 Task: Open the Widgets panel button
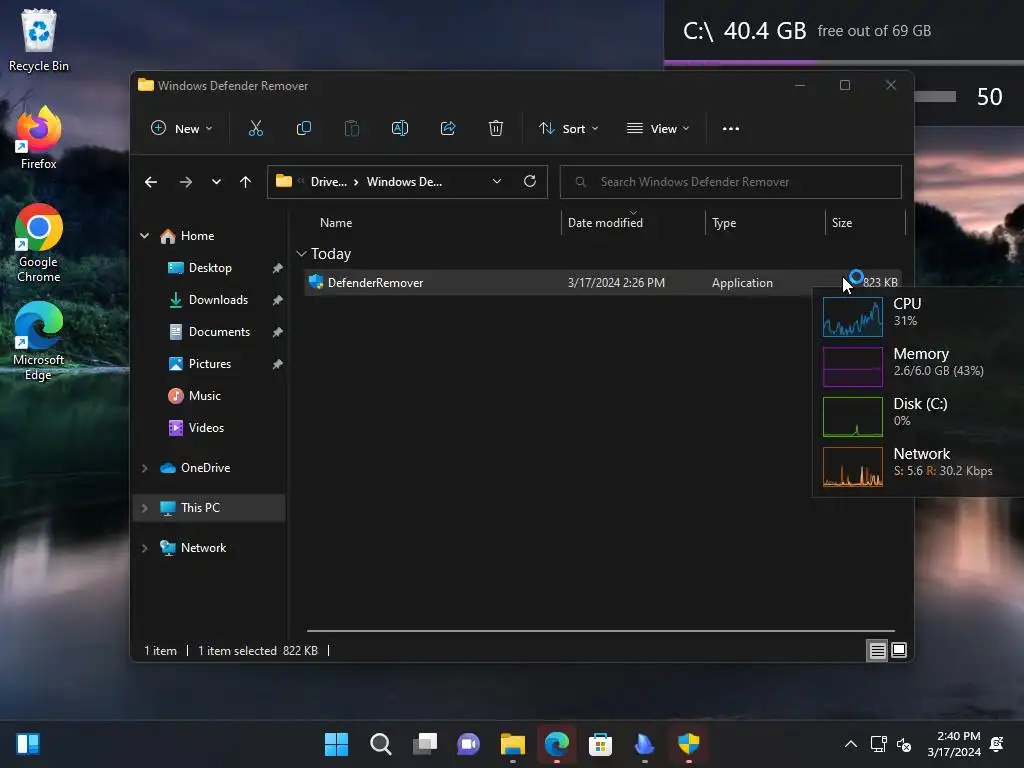(x=27, y=744)
